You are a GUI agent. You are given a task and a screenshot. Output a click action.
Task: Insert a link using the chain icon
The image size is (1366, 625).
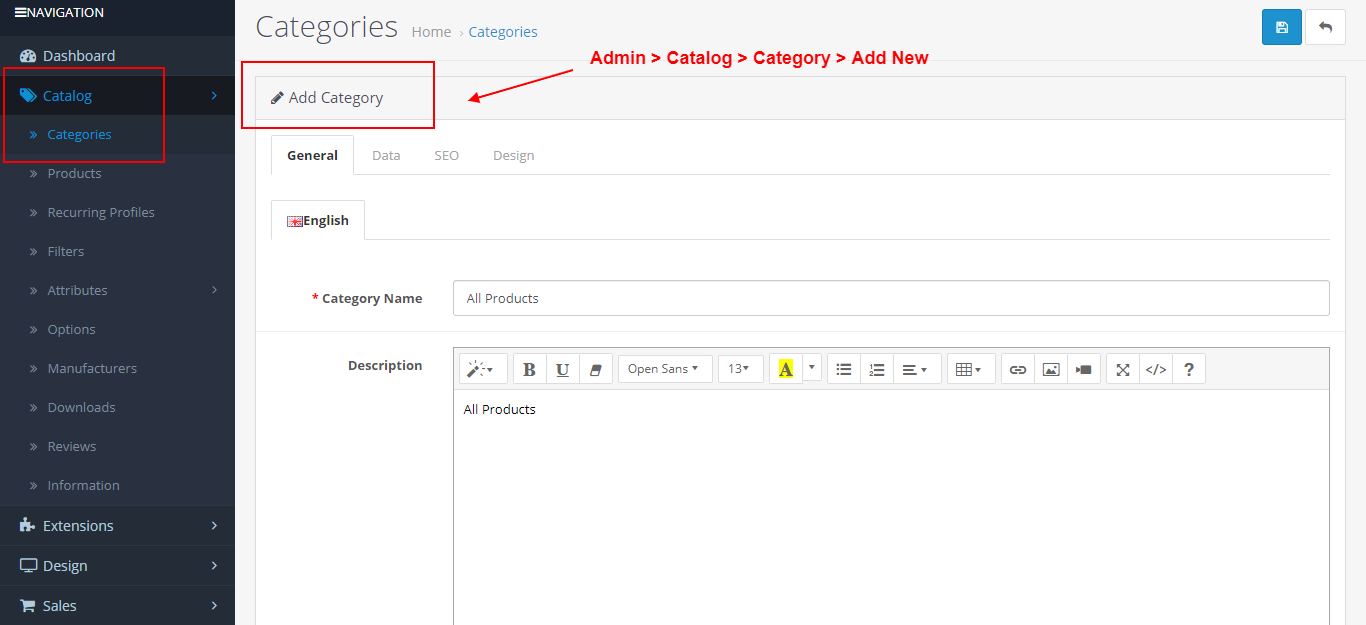tap(1018, 369)
